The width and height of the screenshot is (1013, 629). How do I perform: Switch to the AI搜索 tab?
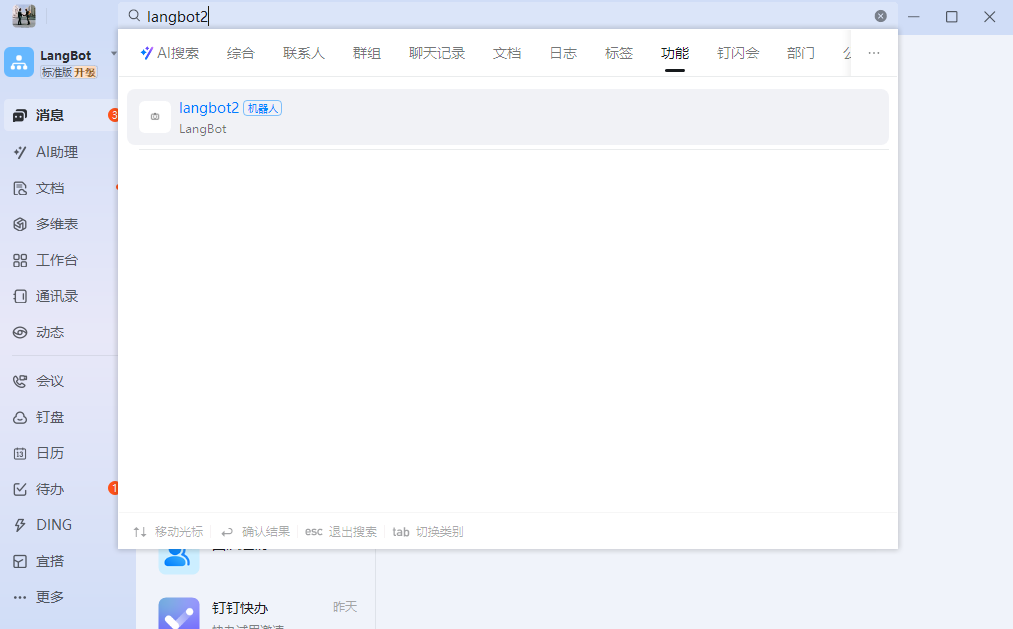tap(170, 53)
